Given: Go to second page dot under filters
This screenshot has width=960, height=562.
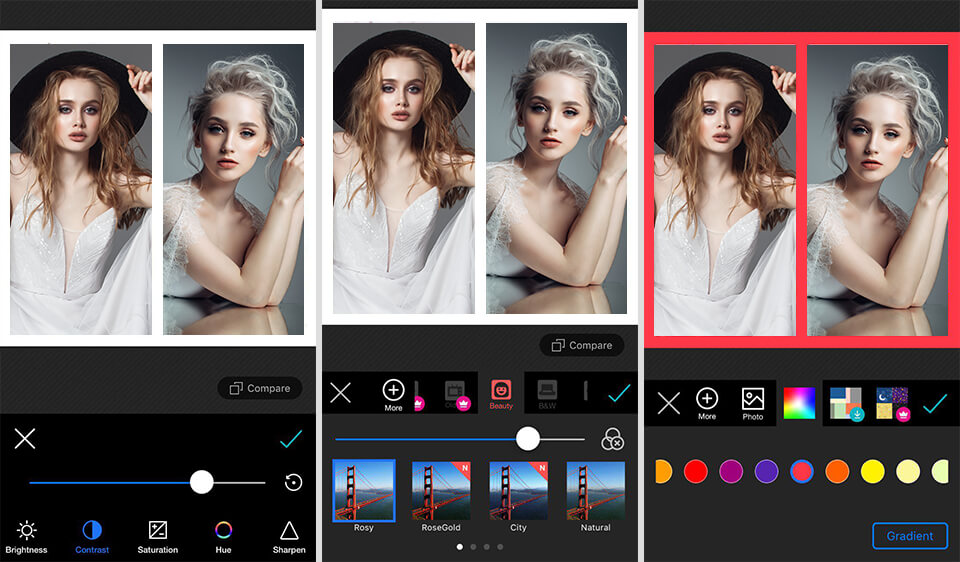Looking at the screenshot, I should coord(473,547).
